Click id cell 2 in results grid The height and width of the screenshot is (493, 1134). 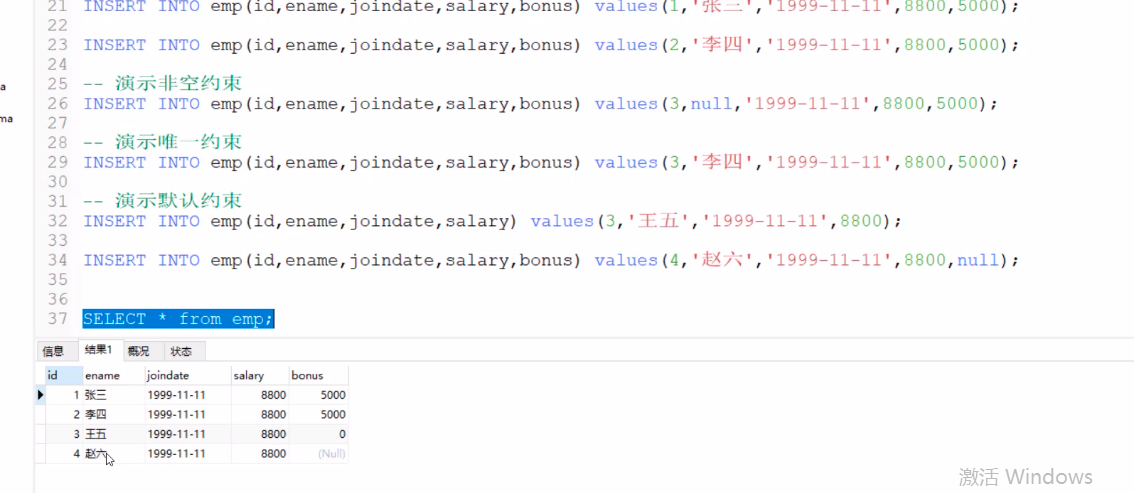coord(64,414)
